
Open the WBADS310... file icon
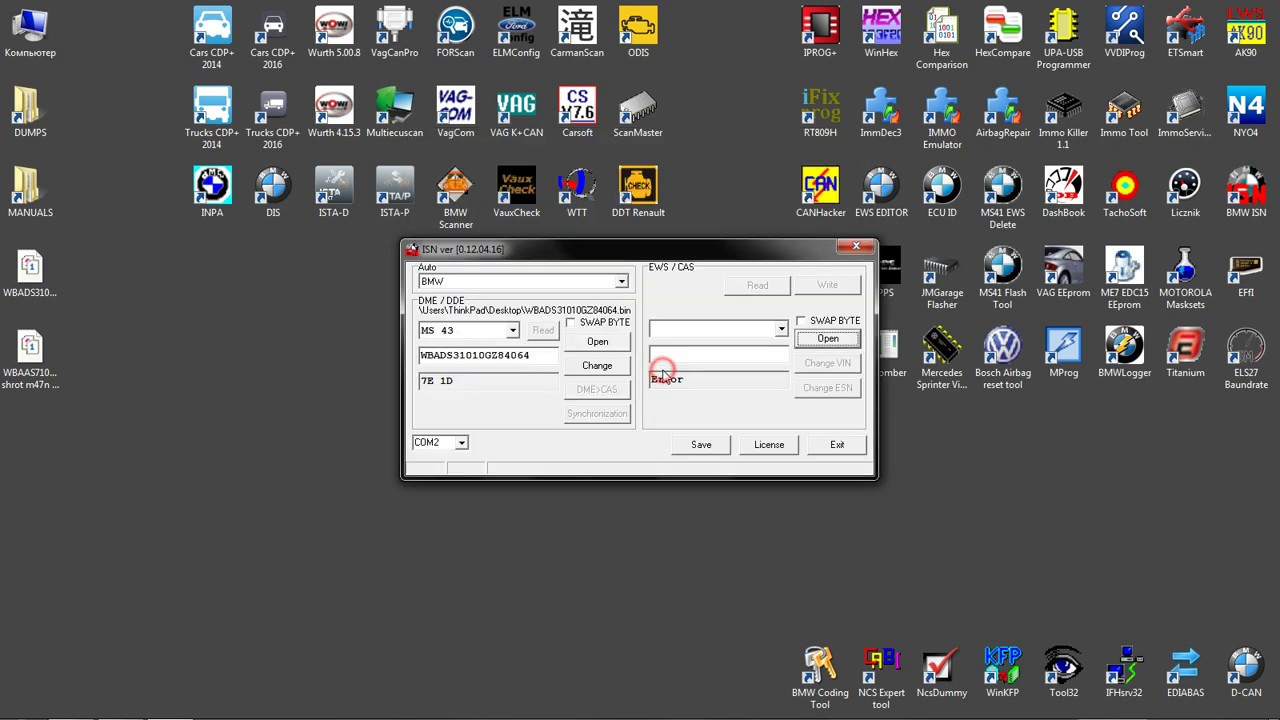coord(30,275)
